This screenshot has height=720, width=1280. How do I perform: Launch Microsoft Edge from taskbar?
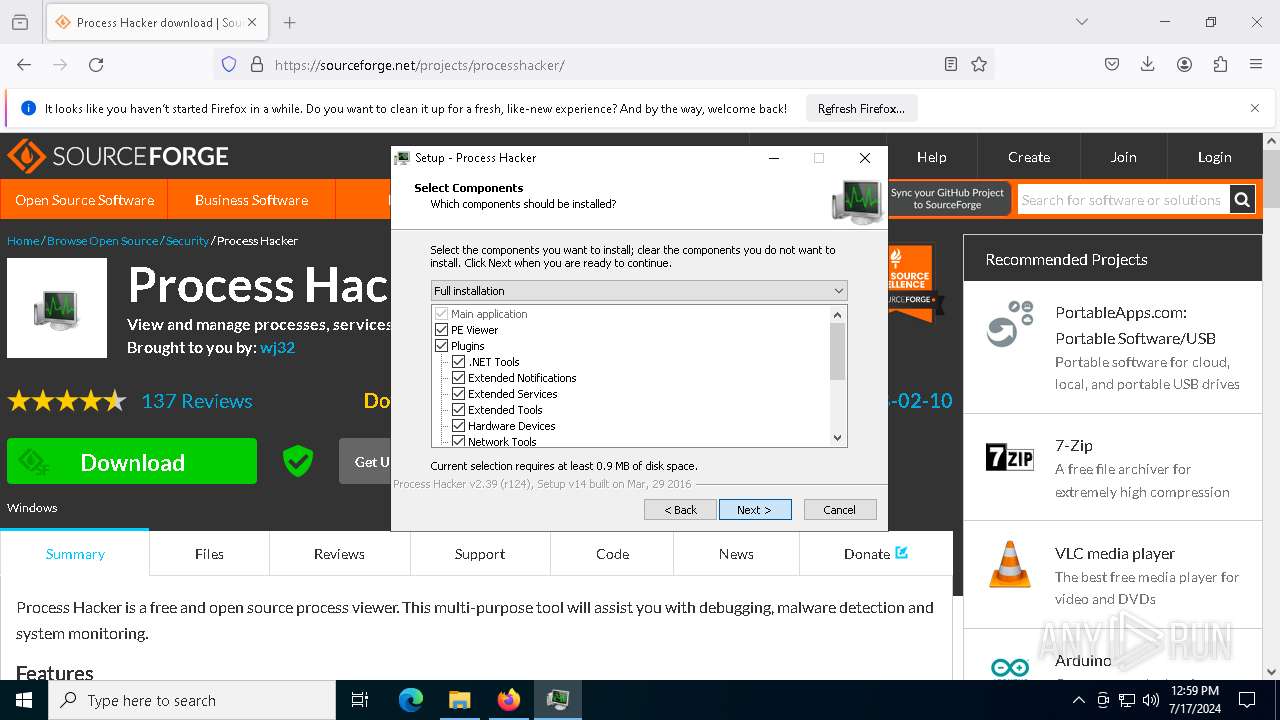point(411,700)
